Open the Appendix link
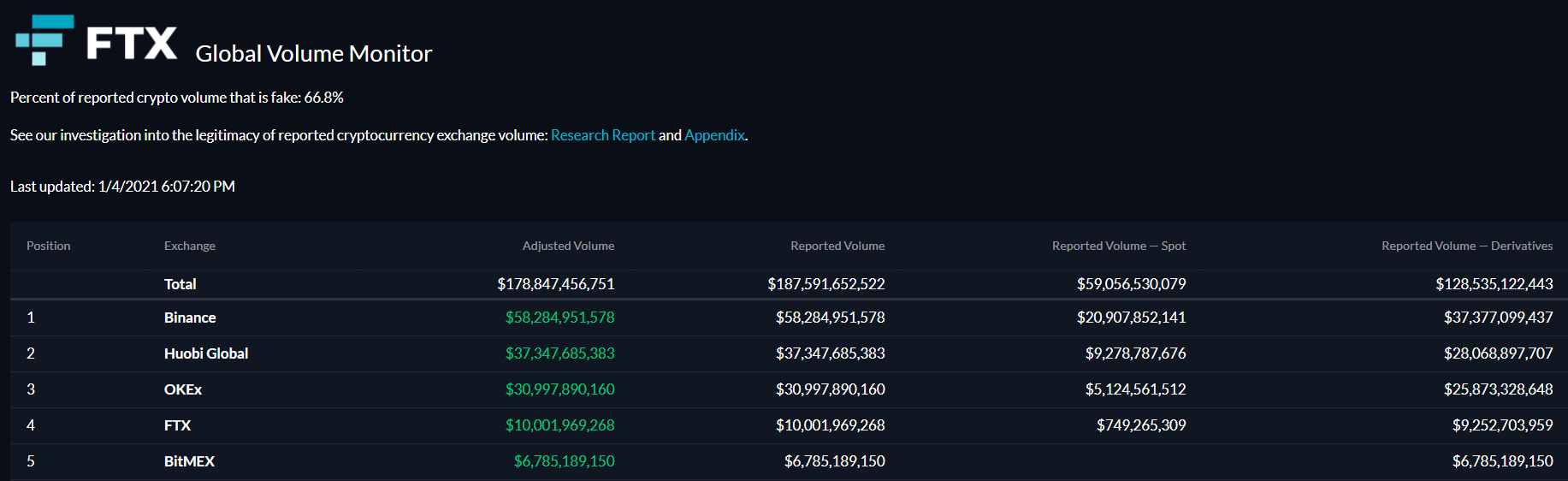Screen dimensions: 1568x481 714,135
